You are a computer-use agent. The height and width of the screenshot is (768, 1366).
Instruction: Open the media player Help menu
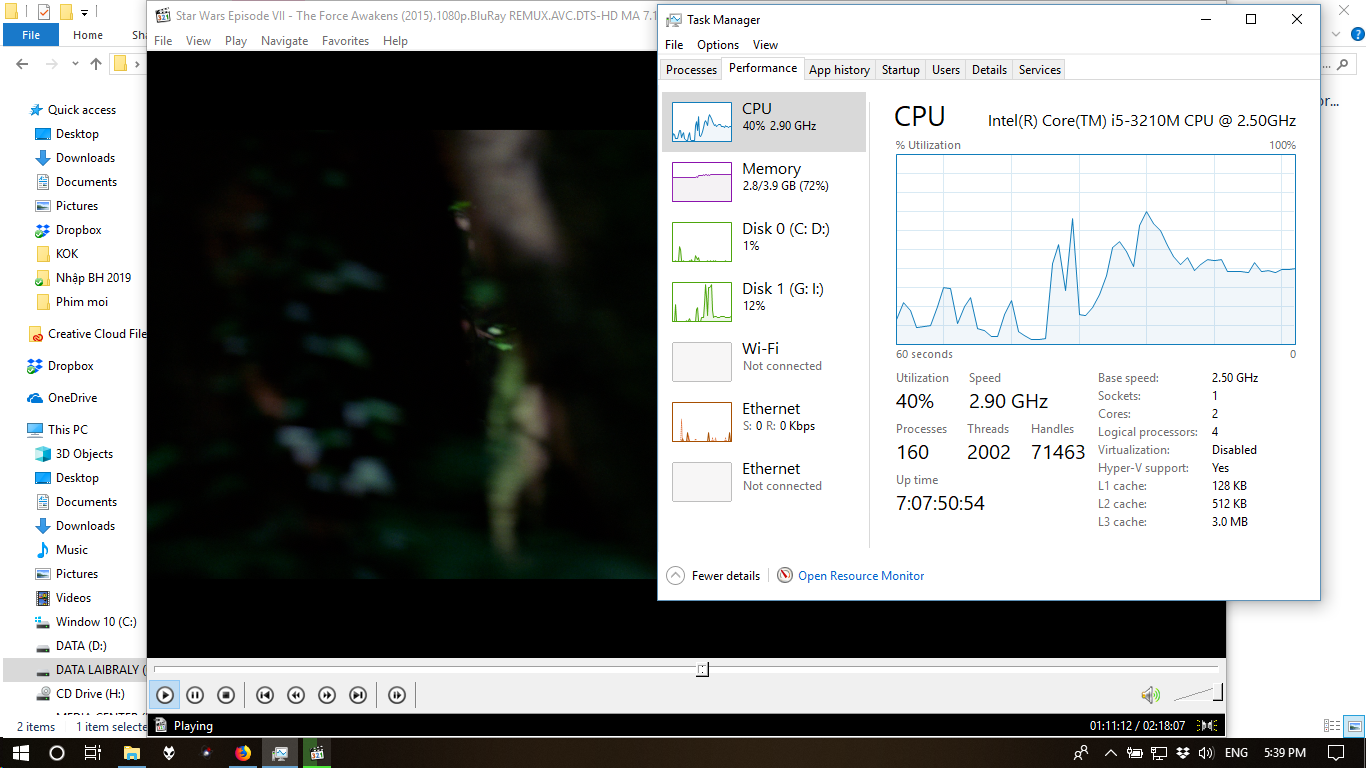(x=395, y=41)
